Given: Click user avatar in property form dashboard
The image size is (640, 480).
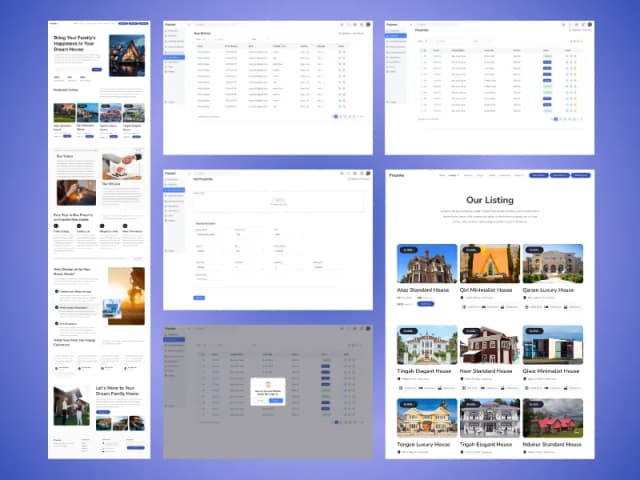Looking at the screenshot, I should click(368, 173).
